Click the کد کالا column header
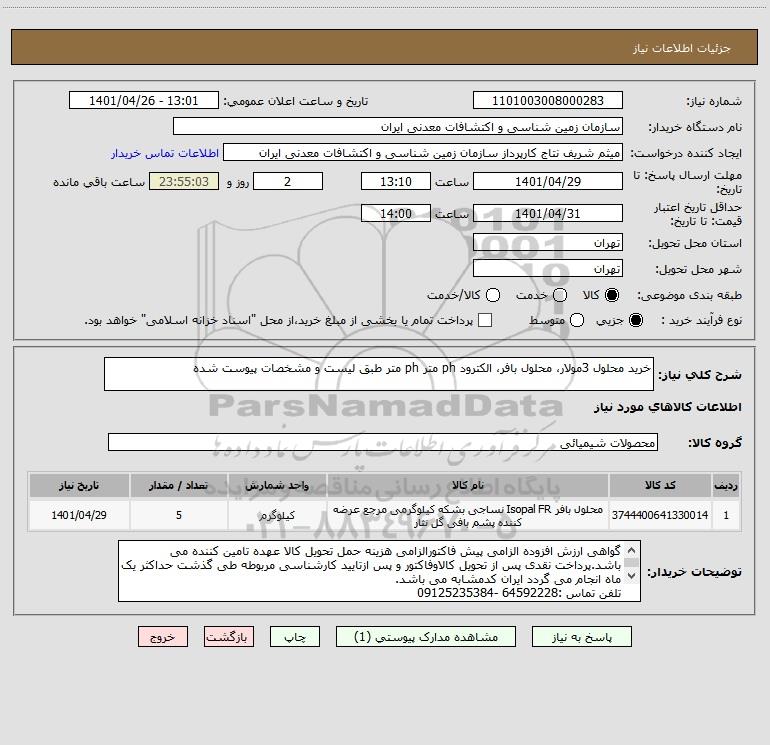This screenshot has width=770, height=745. [x=660, y=485]
